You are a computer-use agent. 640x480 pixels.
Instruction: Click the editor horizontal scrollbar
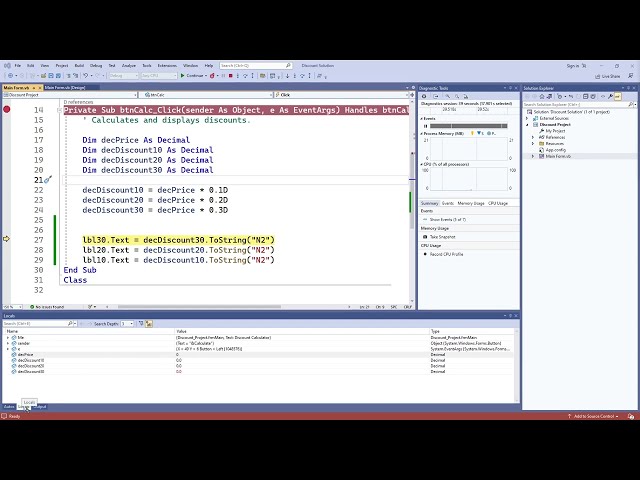pyautogui.click(x=199, y=307)
